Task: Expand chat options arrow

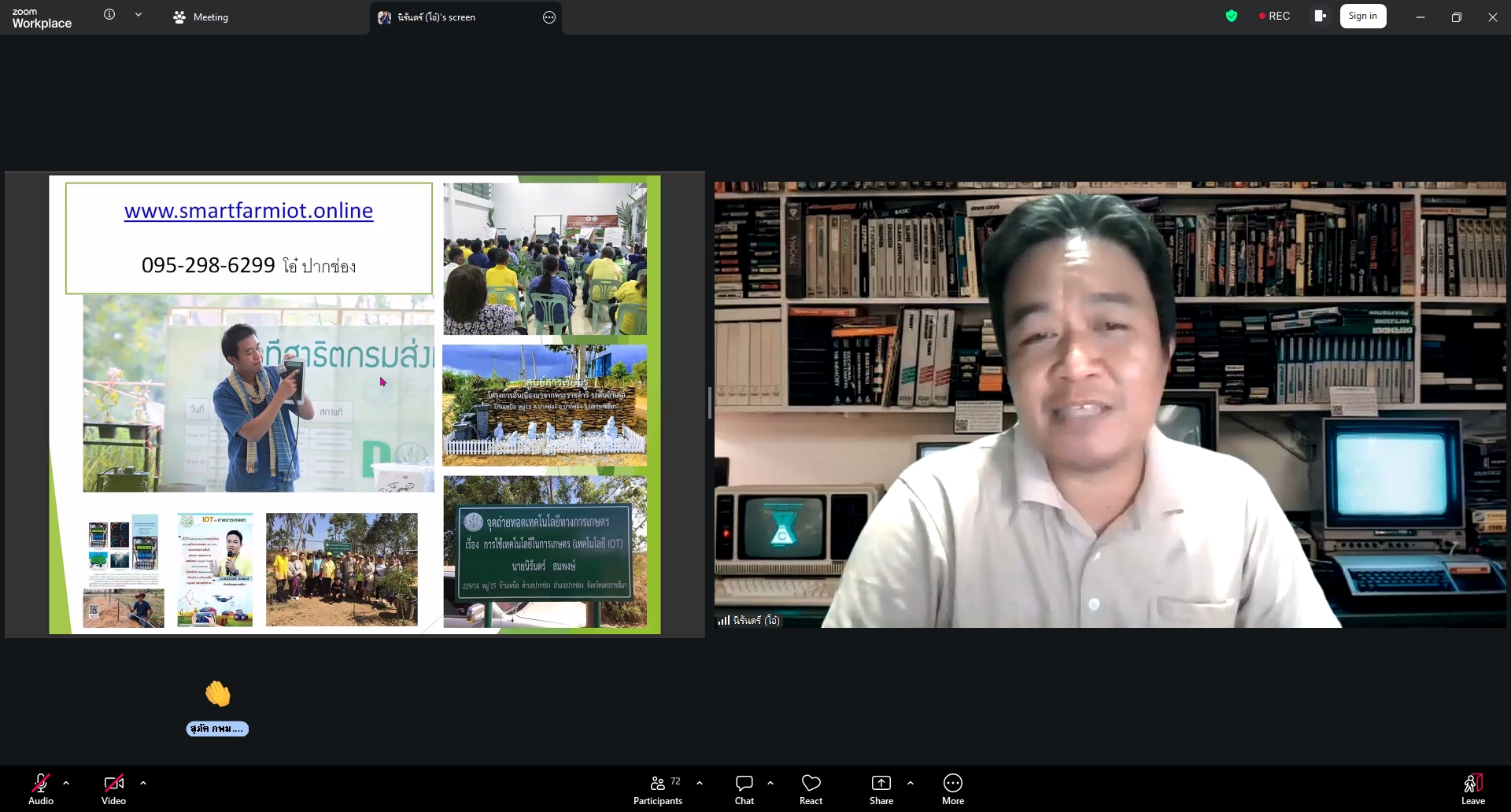Action: point(770,783)
